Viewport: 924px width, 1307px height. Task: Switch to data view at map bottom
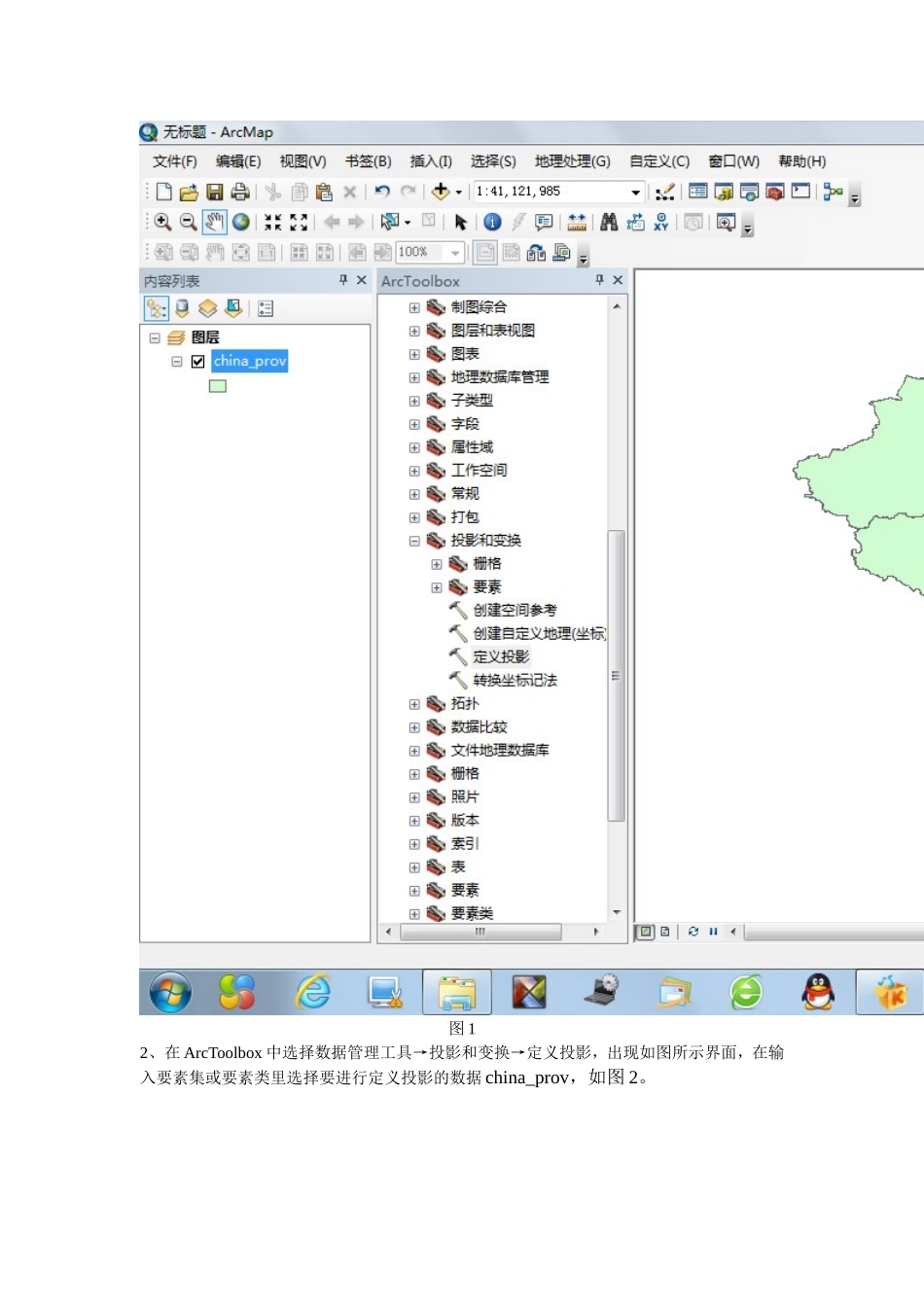click(645, 932)
